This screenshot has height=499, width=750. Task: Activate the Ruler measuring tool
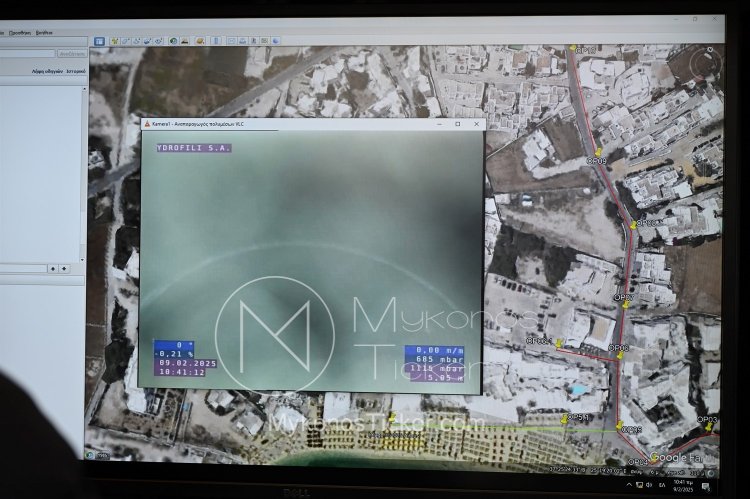tap(215, 41)
